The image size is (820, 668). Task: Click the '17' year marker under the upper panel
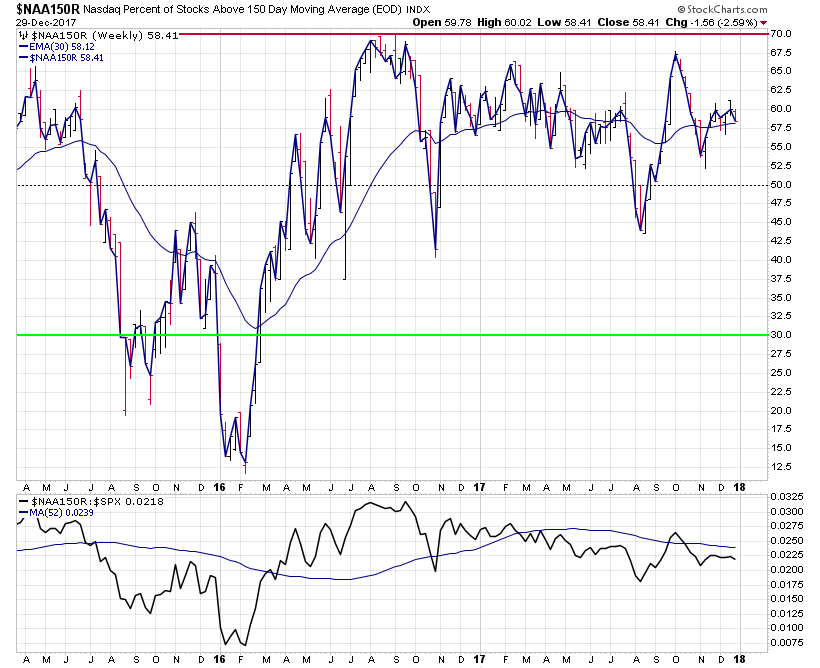(480, 488)
